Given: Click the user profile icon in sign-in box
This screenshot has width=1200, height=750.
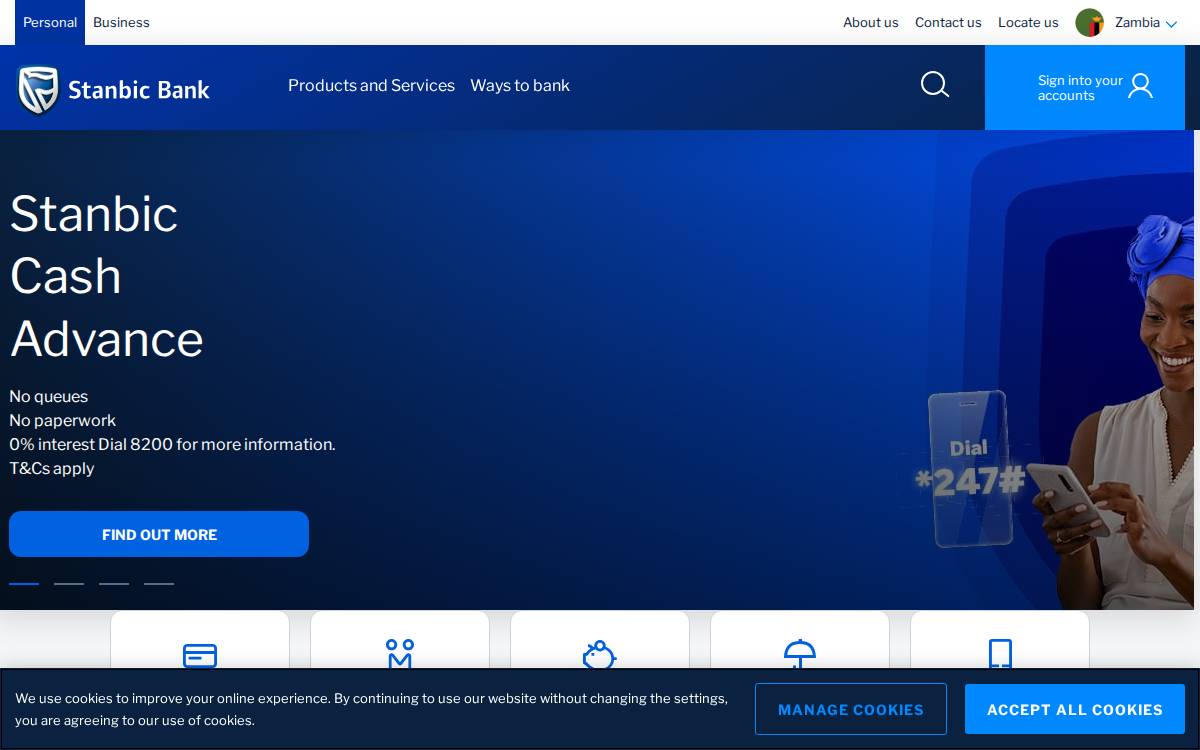Looking at the screenshot, I should click(x=1140, y=86).
